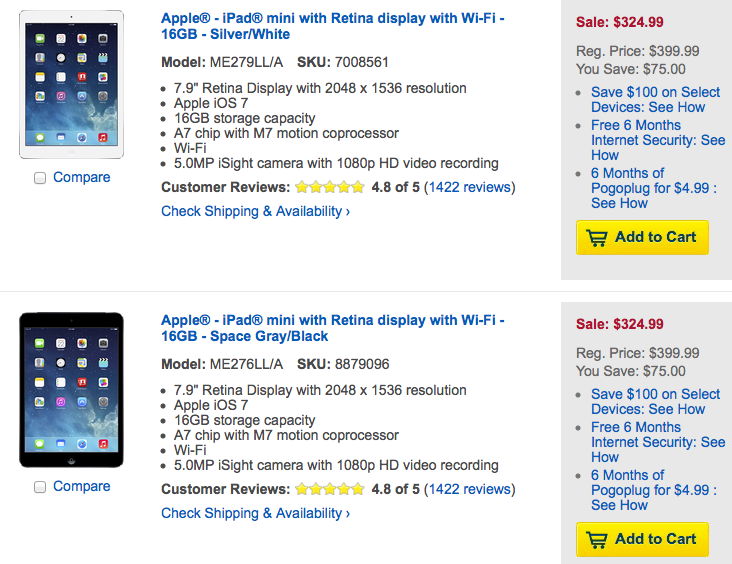This screenshot has width=732, height=564.
Task: Open the Space Gray/Black iPad mini title link
Action: coord(332,328)
